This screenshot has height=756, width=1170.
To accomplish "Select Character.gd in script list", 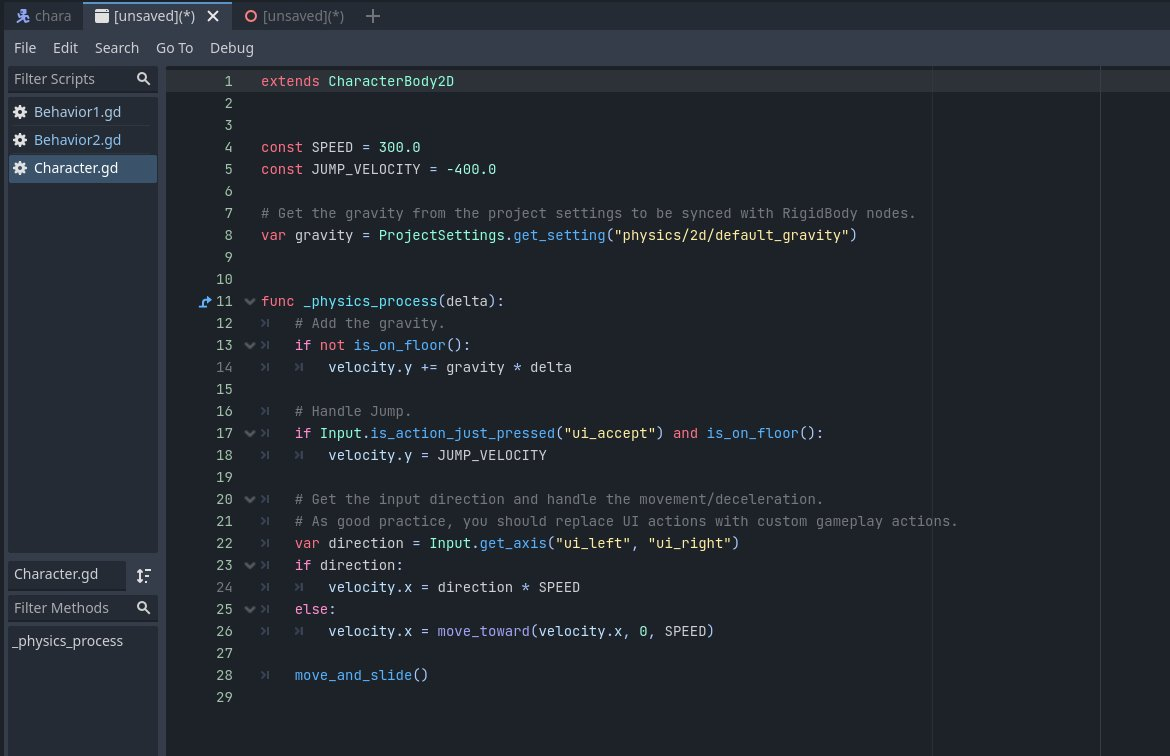I will (x=82, y=169).
